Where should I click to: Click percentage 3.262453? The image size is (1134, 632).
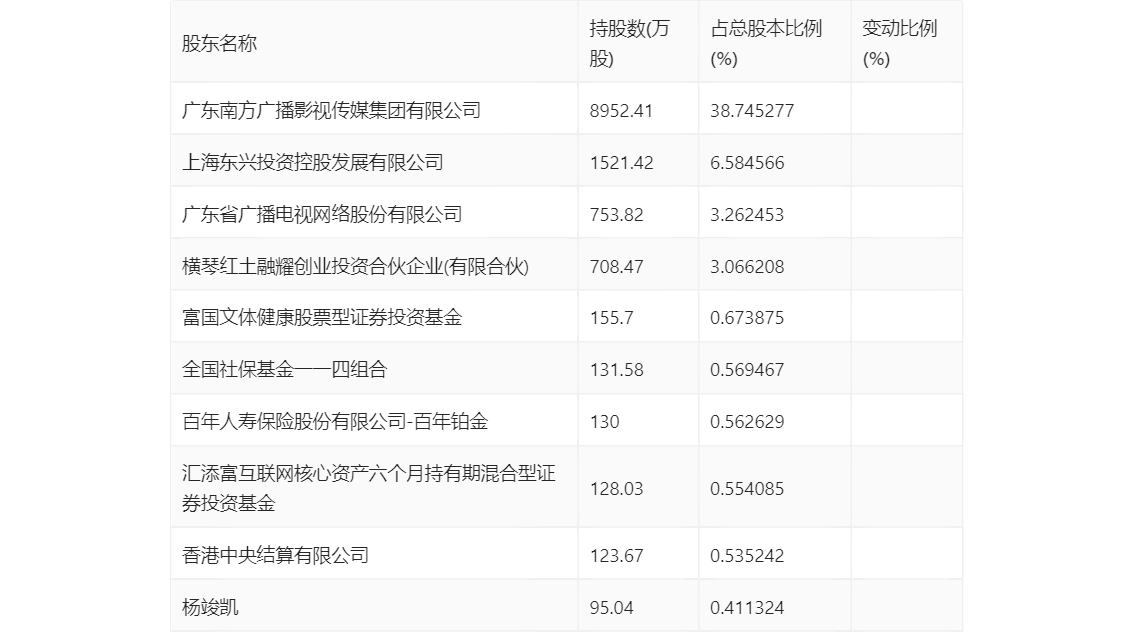coord(747,215)
